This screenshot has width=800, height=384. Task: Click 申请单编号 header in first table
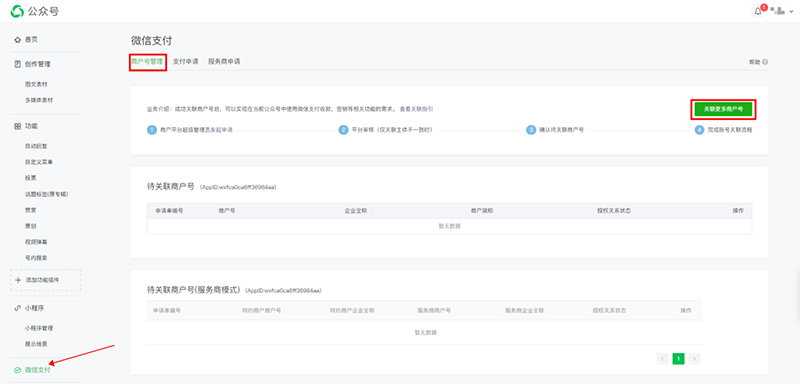(x=169, y=211)
